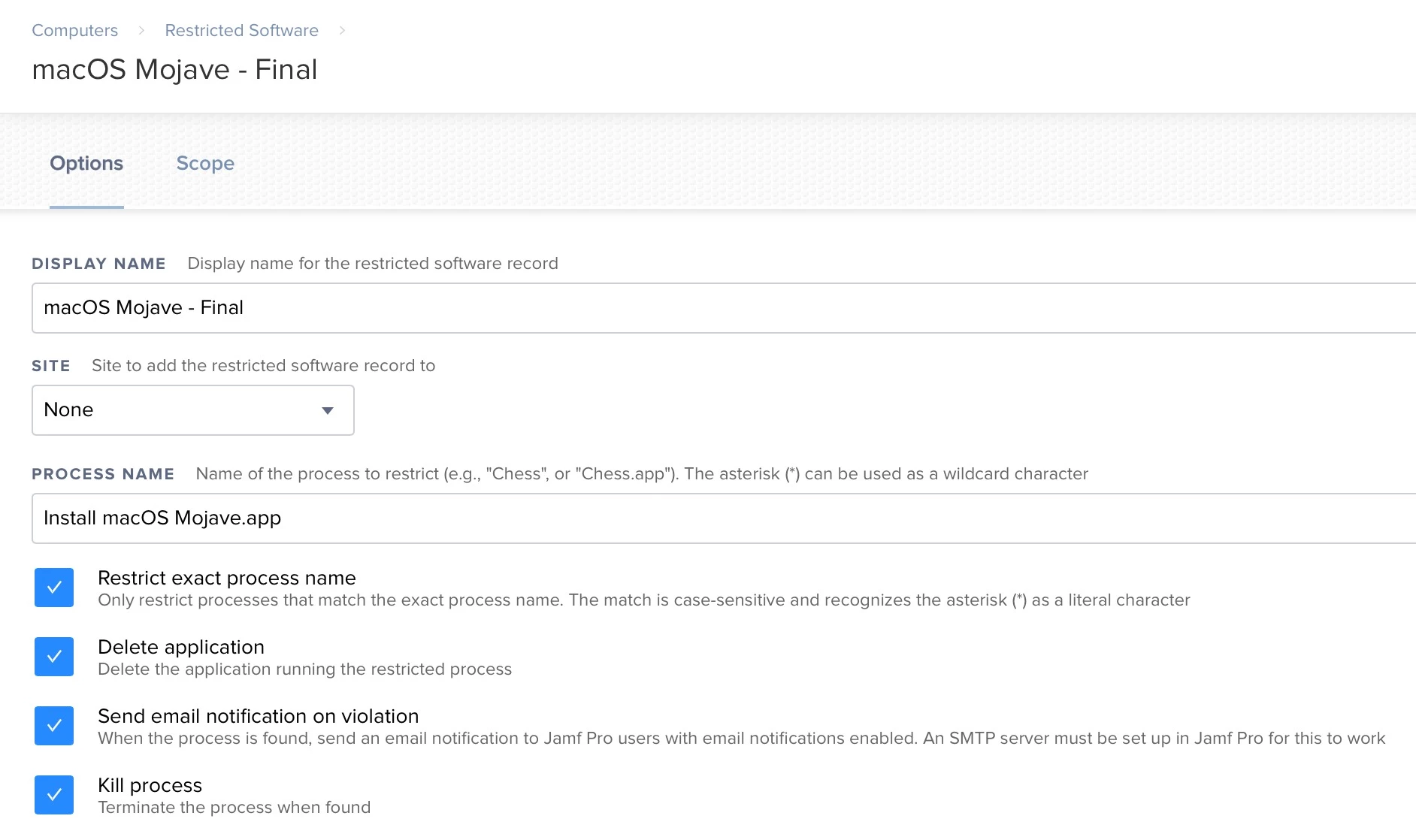Viewport: 1416px width, 840px height.
Task: Go to Restricted Software breadcrumb link
Action: click(x=241, y=31)
